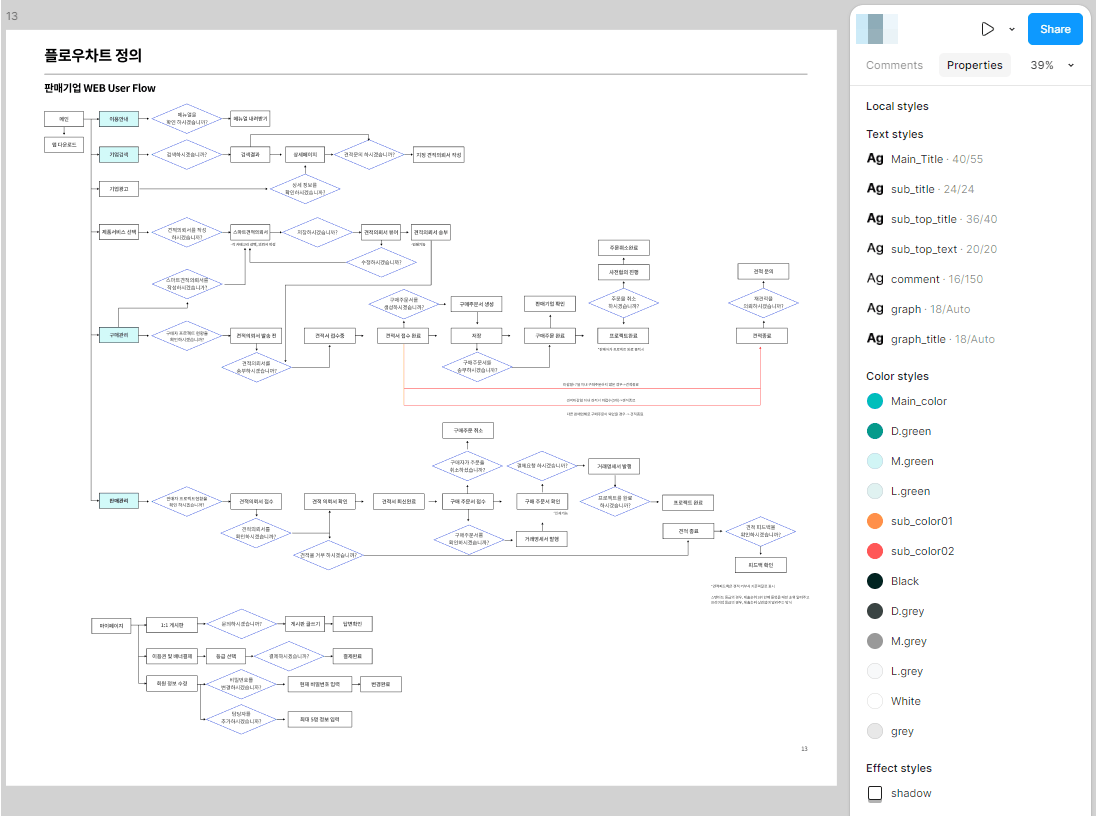Click the Ag icon for sub_top_text style
The width and height of the screenshot is (1098, 817).
point(875,249)
